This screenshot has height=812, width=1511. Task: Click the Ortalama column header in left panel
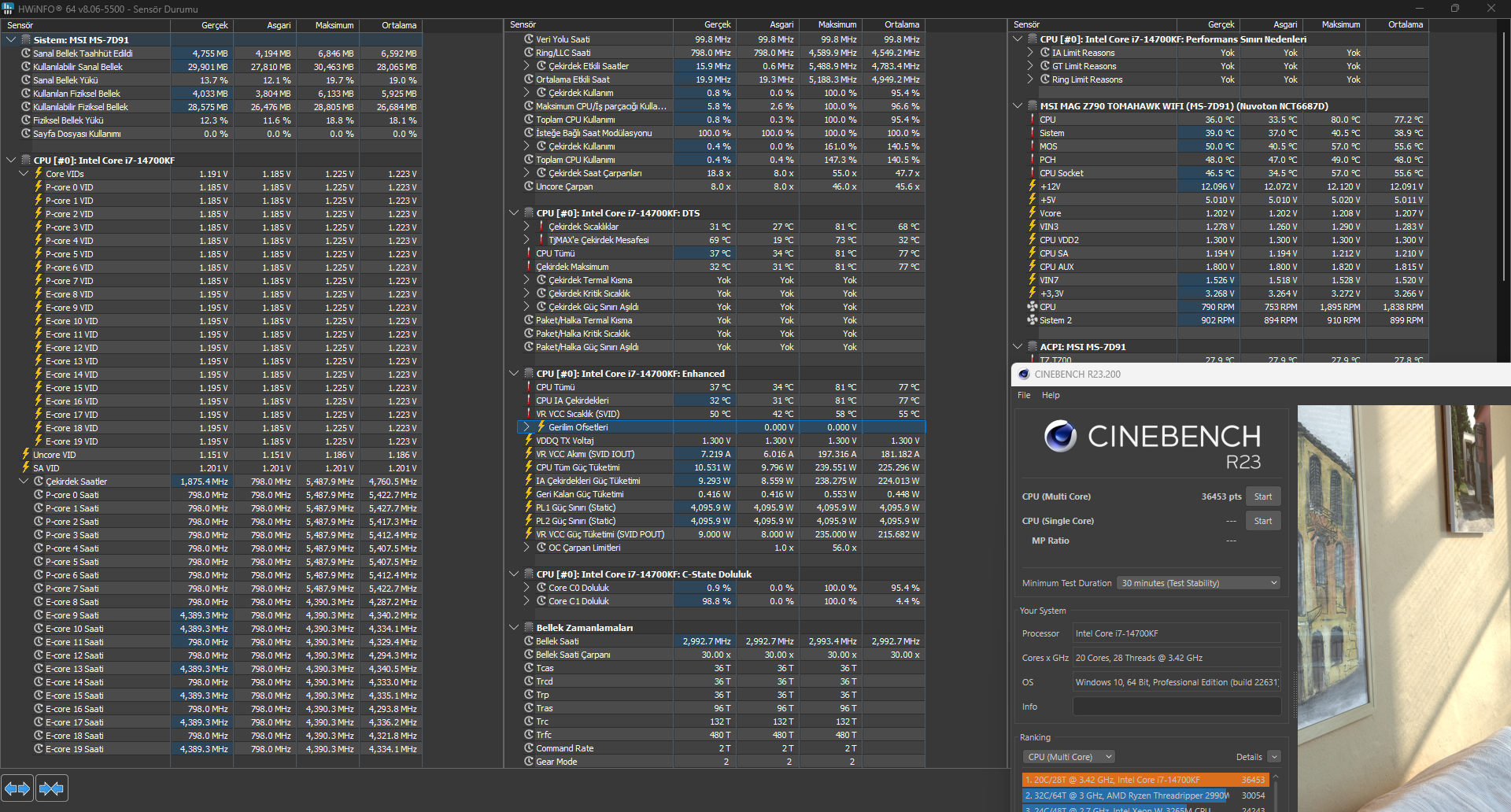(x=390, y=25)
